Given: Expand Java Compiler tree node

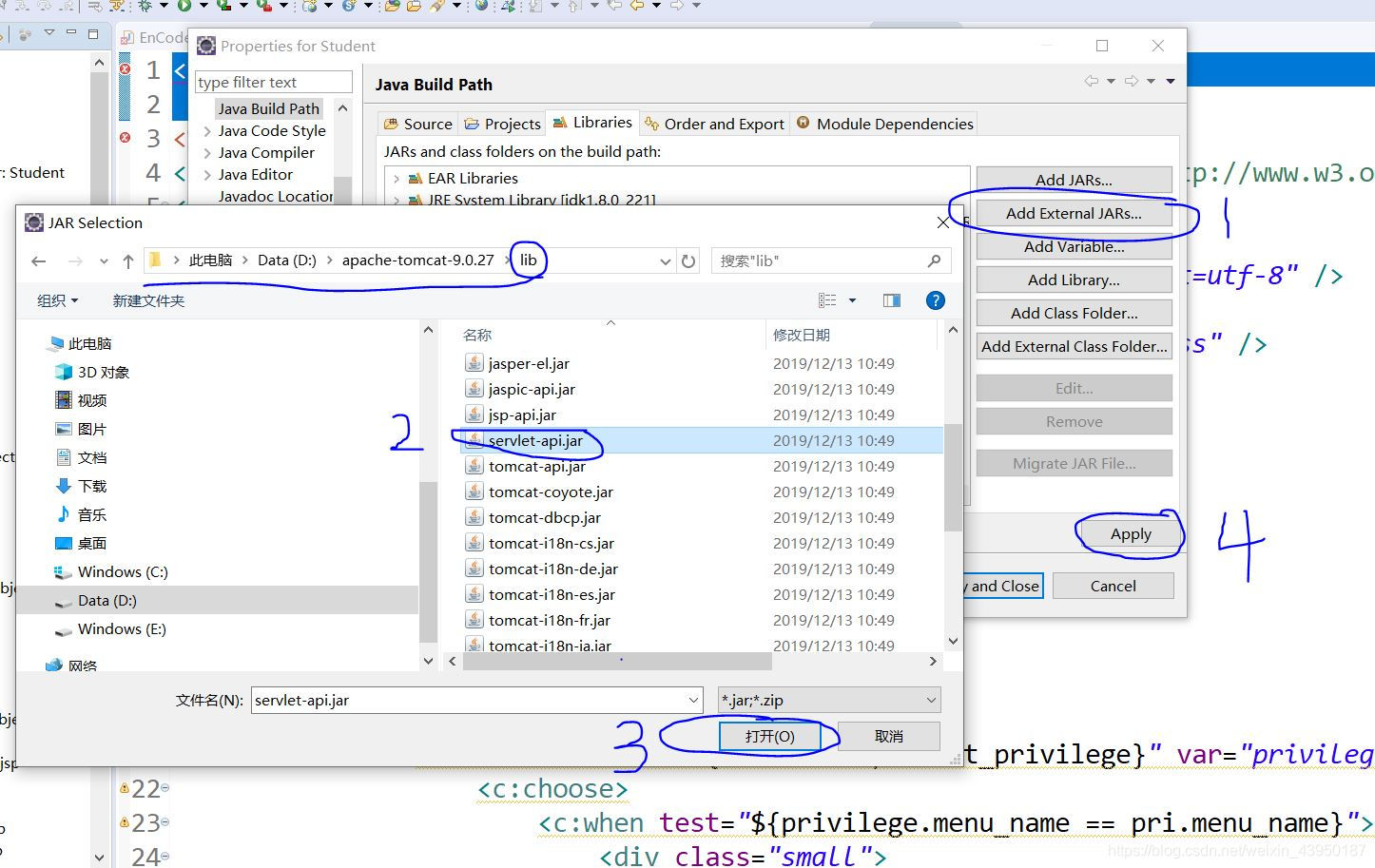Looking at the screenshot, I should (x=207, y=153).
